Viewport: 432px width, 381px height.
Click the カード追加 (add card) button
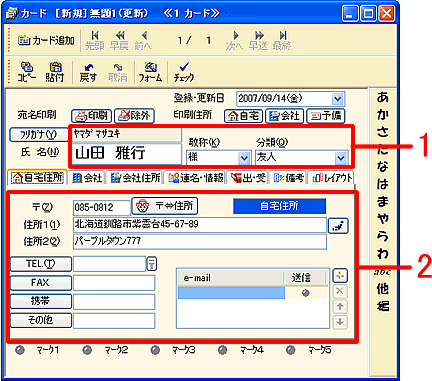click(x=46, y=41)
